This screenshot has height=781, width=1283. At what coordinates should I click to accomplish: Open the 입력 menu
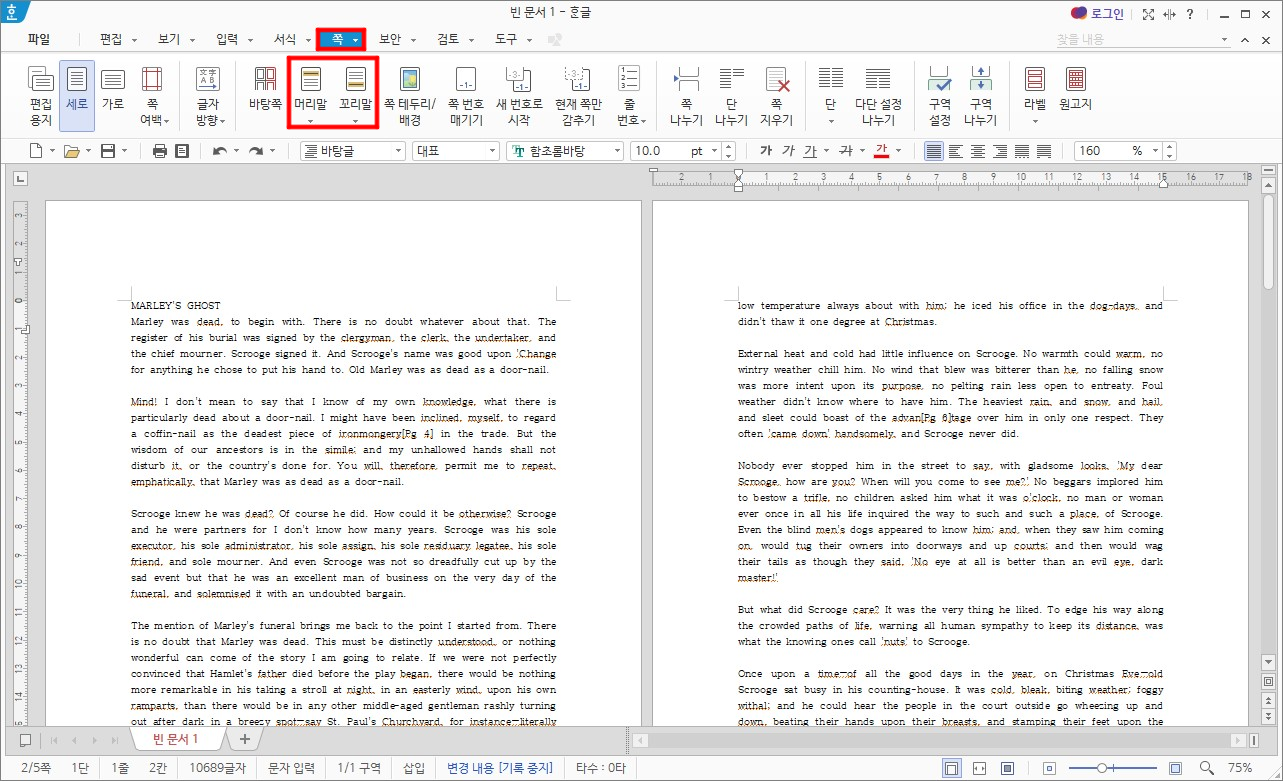point(227,40)
